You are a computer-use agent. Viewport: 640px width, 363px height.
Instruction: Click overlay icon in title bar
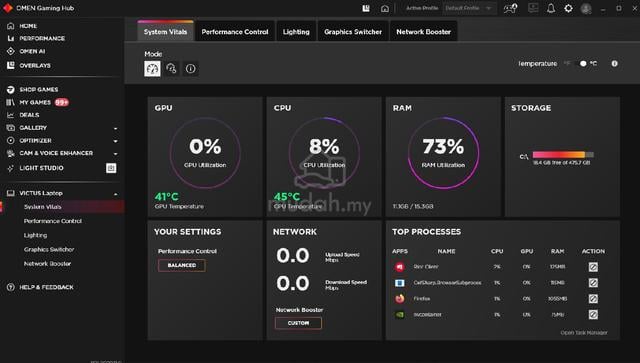[x=366, y=8]
